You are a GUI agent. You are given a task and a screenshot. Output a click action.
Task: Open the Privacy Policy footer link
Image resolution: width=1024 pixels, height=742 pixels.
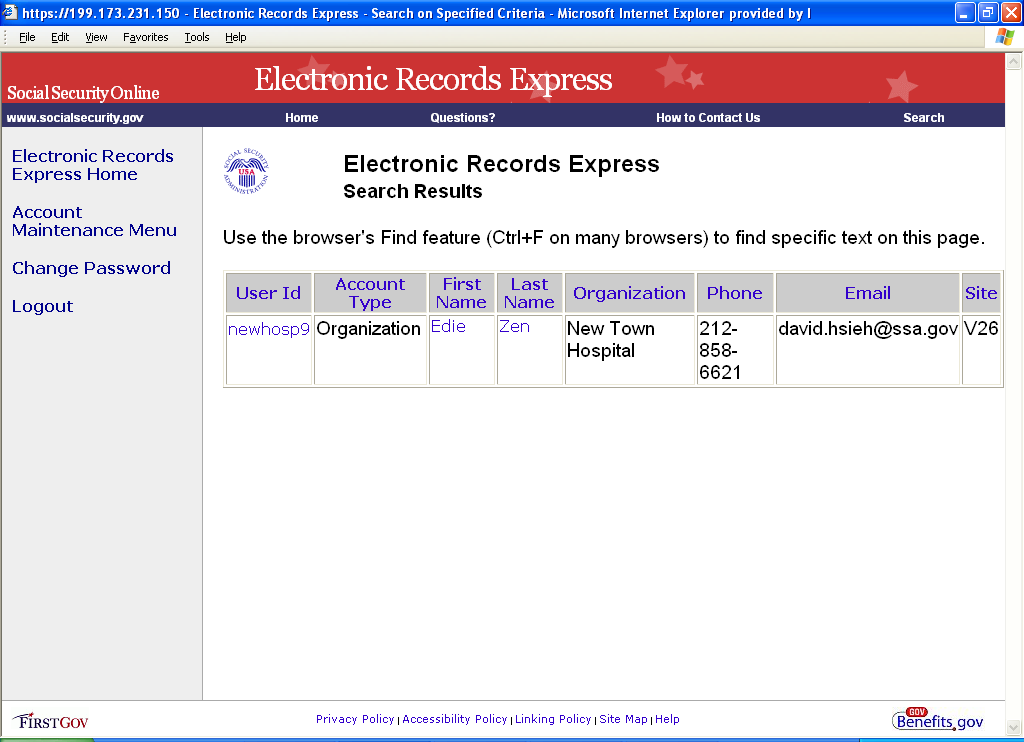click(355, 719)
